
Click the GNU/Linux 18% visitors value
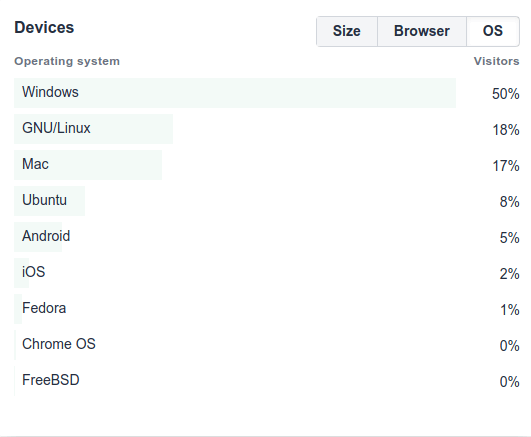(506, 130)
